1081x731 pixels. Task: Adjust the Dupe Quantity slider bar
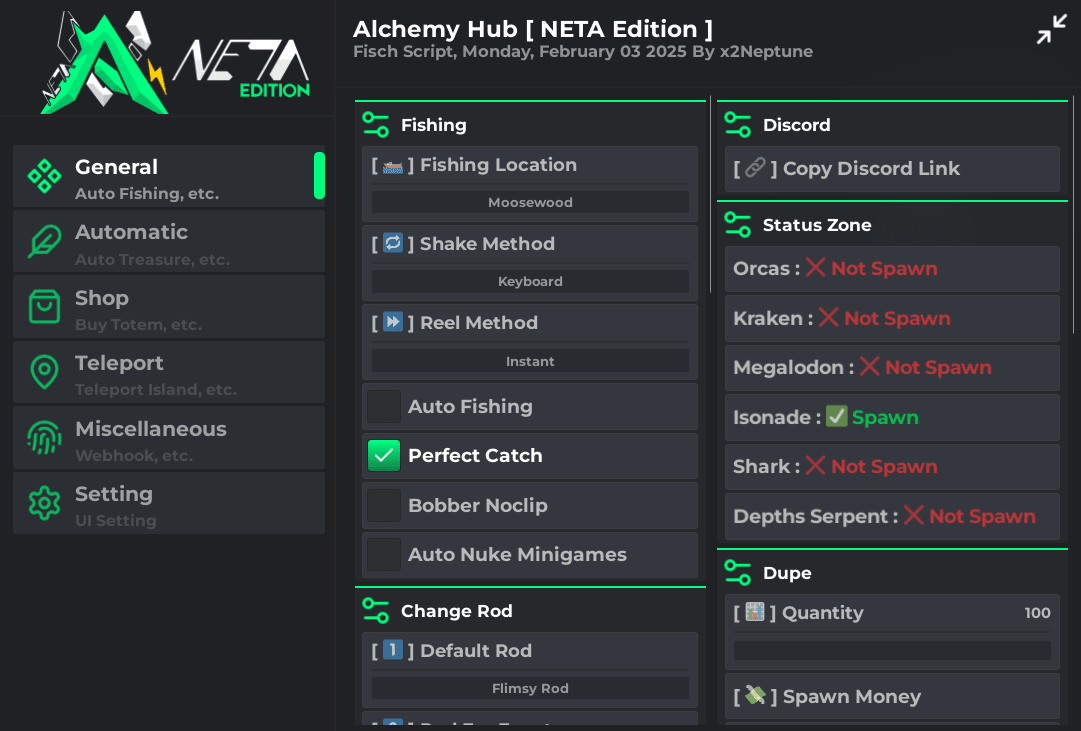click(x=892, y=650)
